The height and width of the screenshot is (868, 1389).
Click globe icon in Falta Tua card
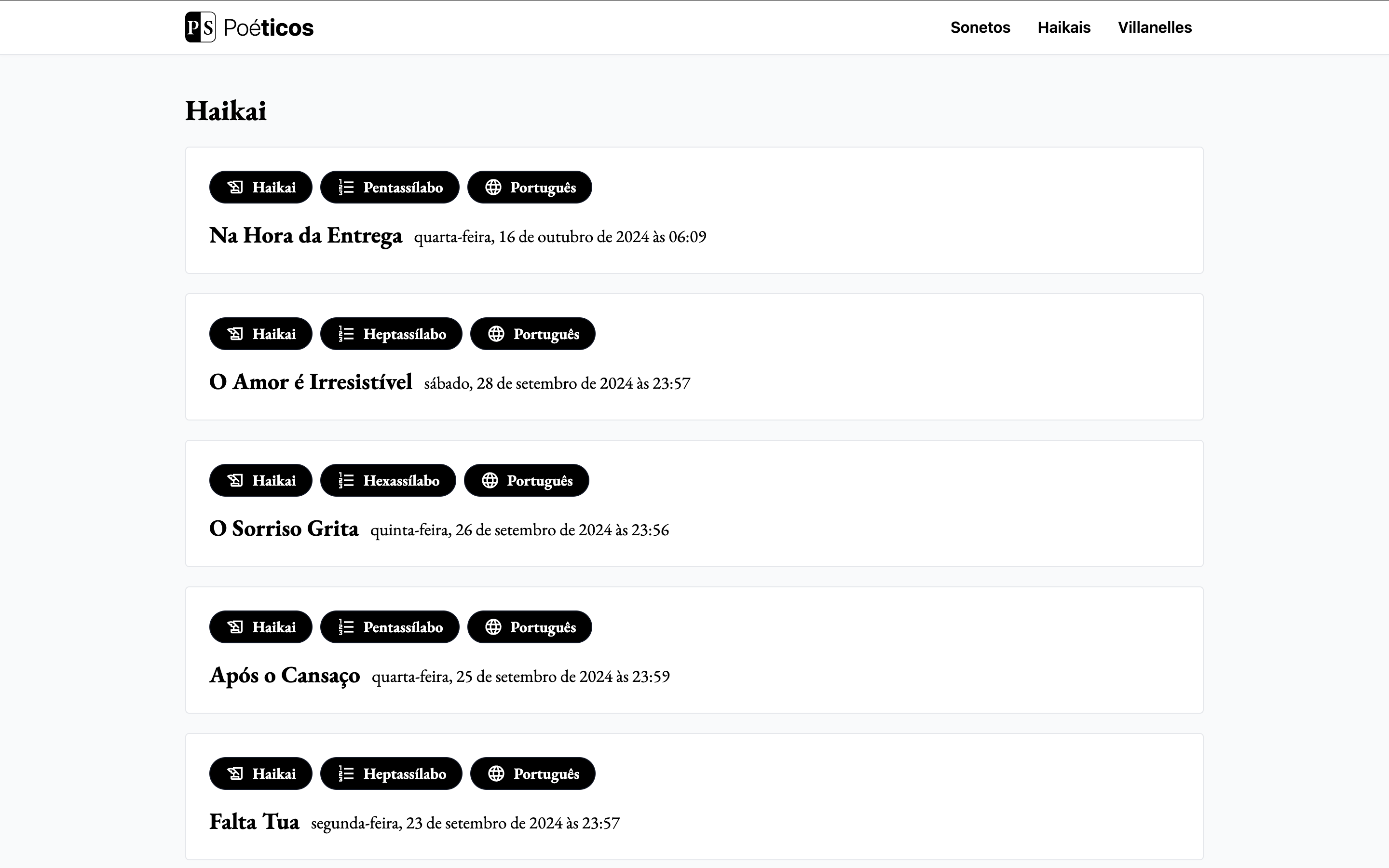click(496, 773)
